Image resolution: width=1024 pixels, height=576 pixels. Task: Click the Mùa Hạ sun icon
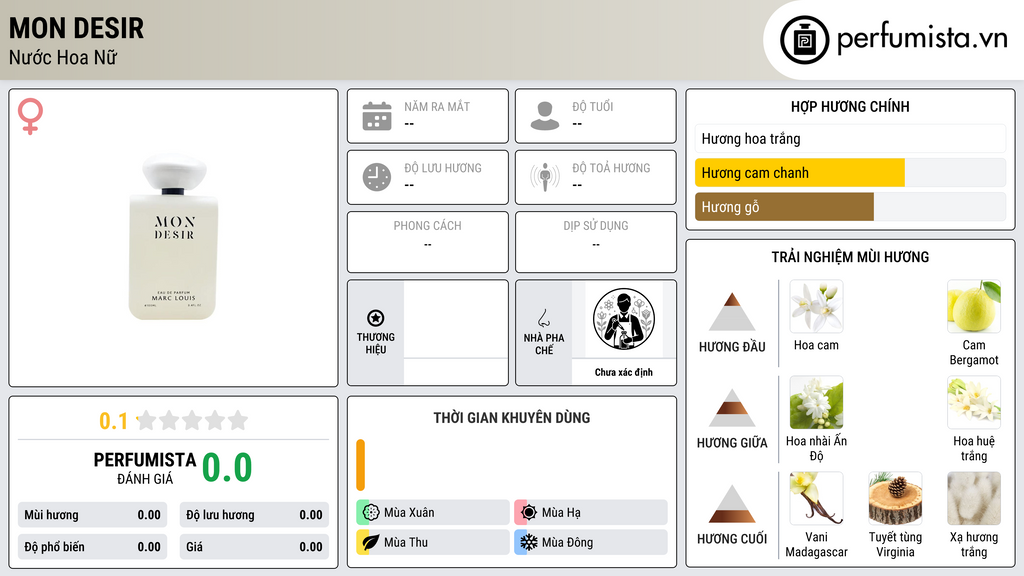click(529, 513)
